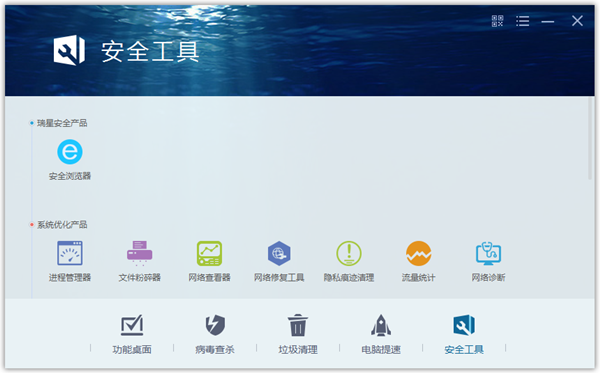Screen dimensions: 600x373
Task: Click the 安全工具 wrench logo in header
Action: [x=69, y=50]
